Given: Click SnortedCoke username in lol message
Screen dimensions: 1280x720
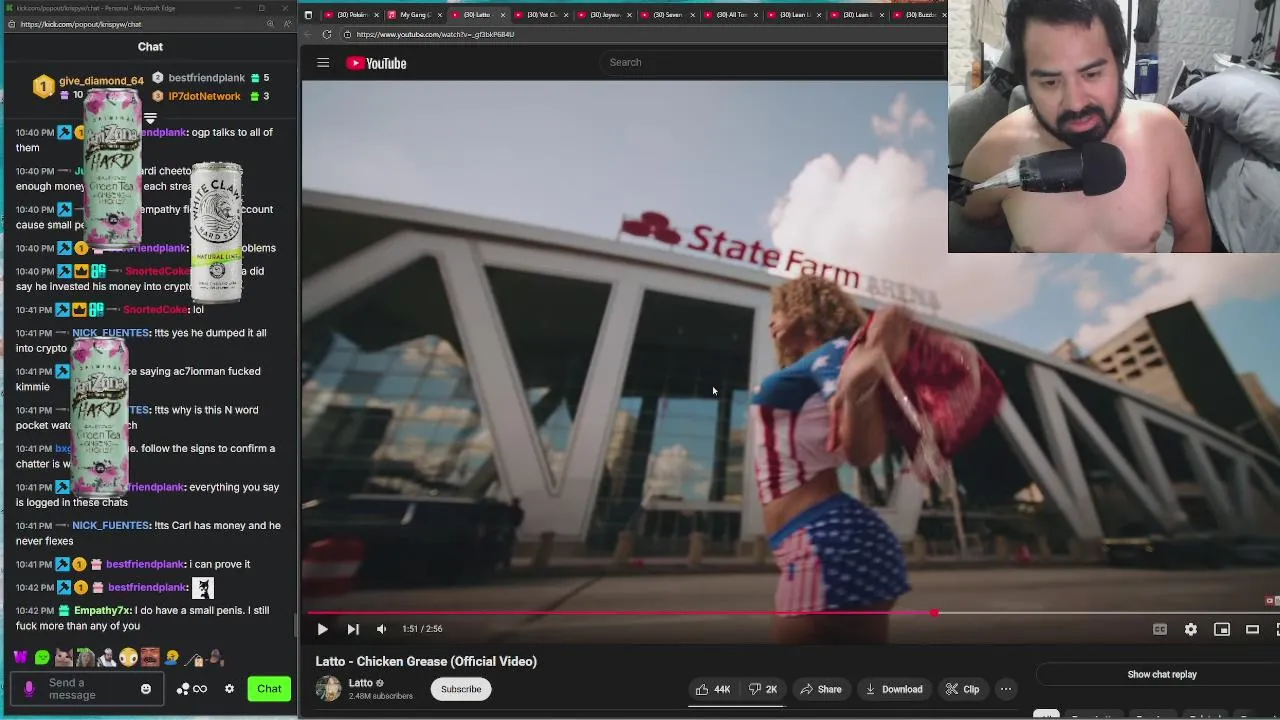Looking at the screenshot, I should coord(155,310).
